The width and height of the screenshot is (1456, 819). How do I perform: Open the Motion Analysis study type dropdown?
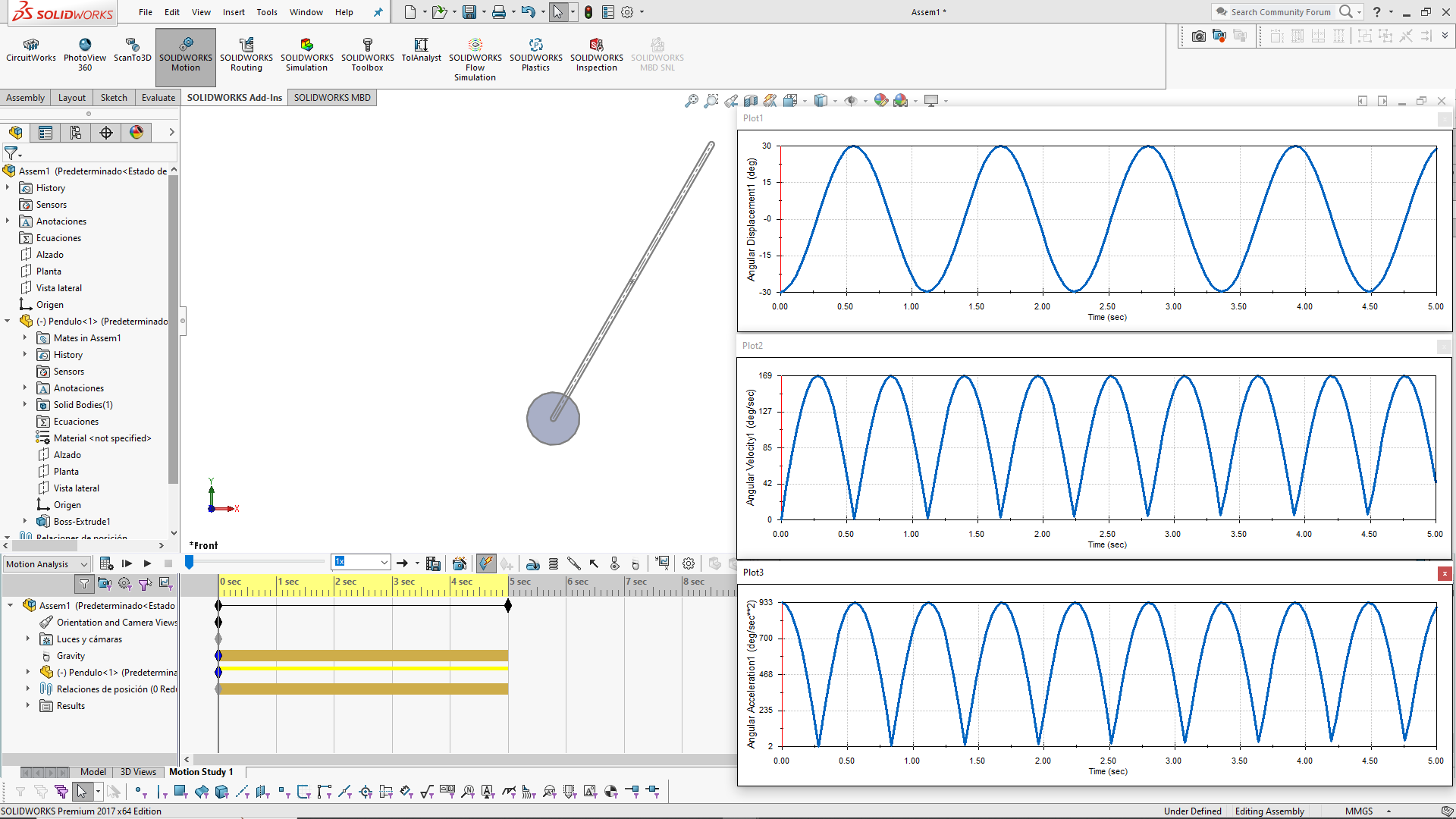83,563
